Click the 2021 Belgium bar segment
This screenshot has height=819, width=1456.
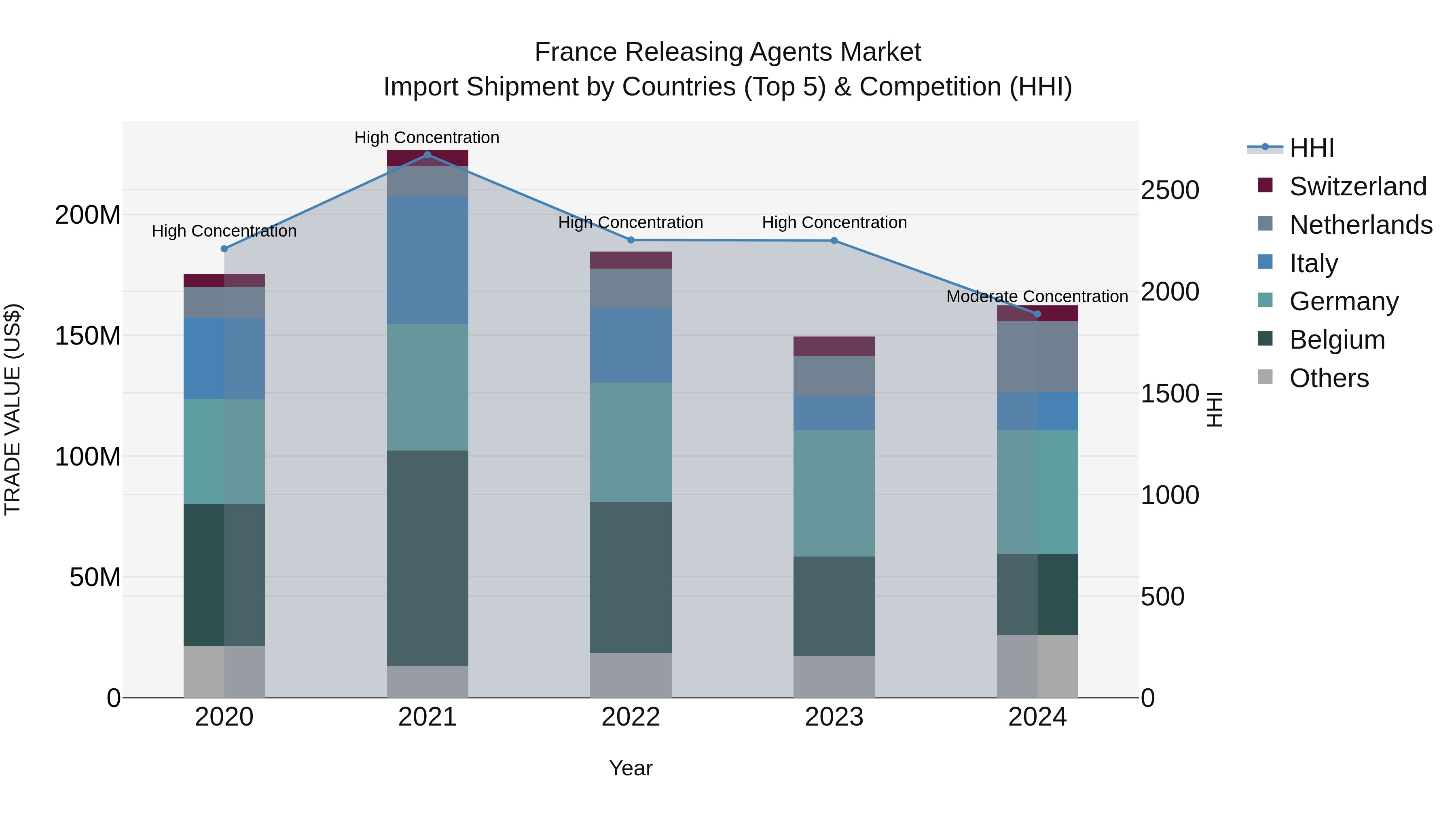click(427, 558)
